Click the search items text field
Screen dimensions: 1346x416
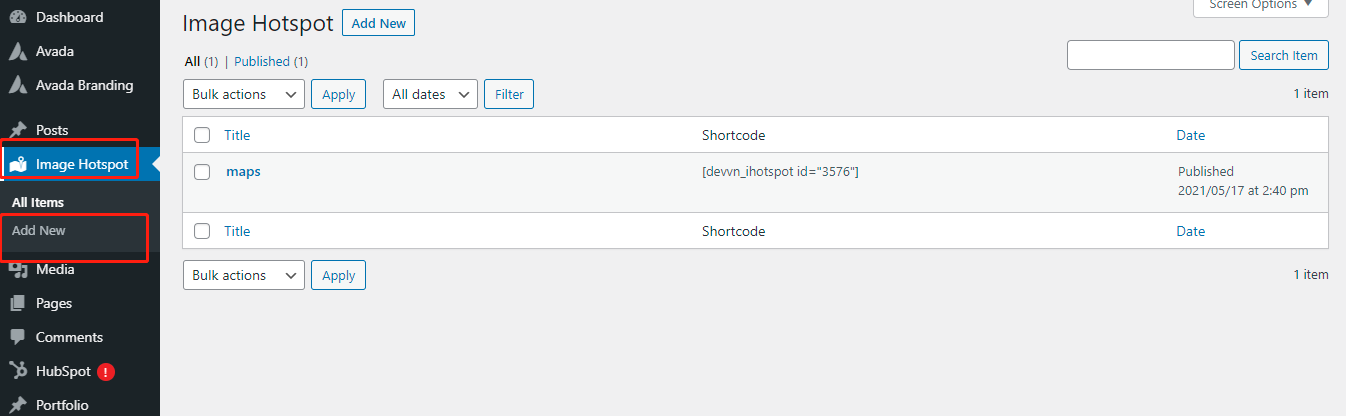(x=1150, y=55)
